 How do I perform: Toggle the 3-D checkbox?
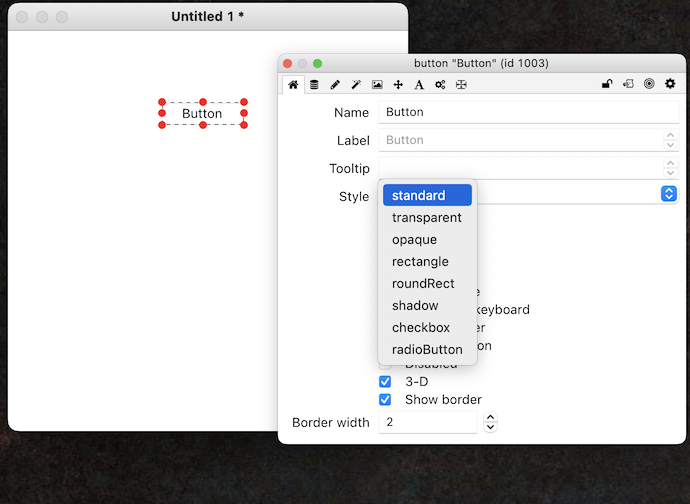point(385,382)
